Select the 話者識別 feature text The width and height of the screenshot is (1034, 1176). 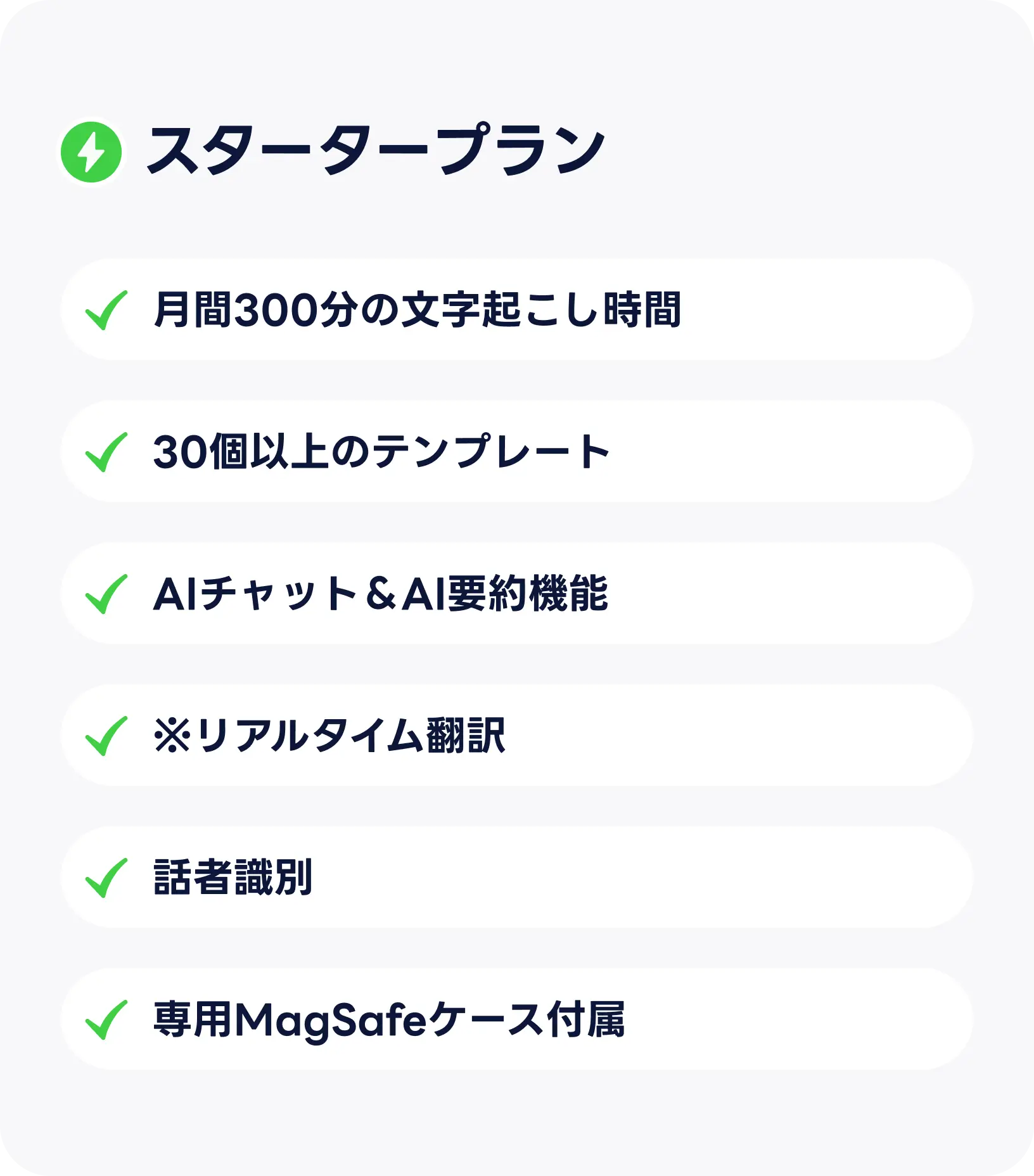[233, 878]
